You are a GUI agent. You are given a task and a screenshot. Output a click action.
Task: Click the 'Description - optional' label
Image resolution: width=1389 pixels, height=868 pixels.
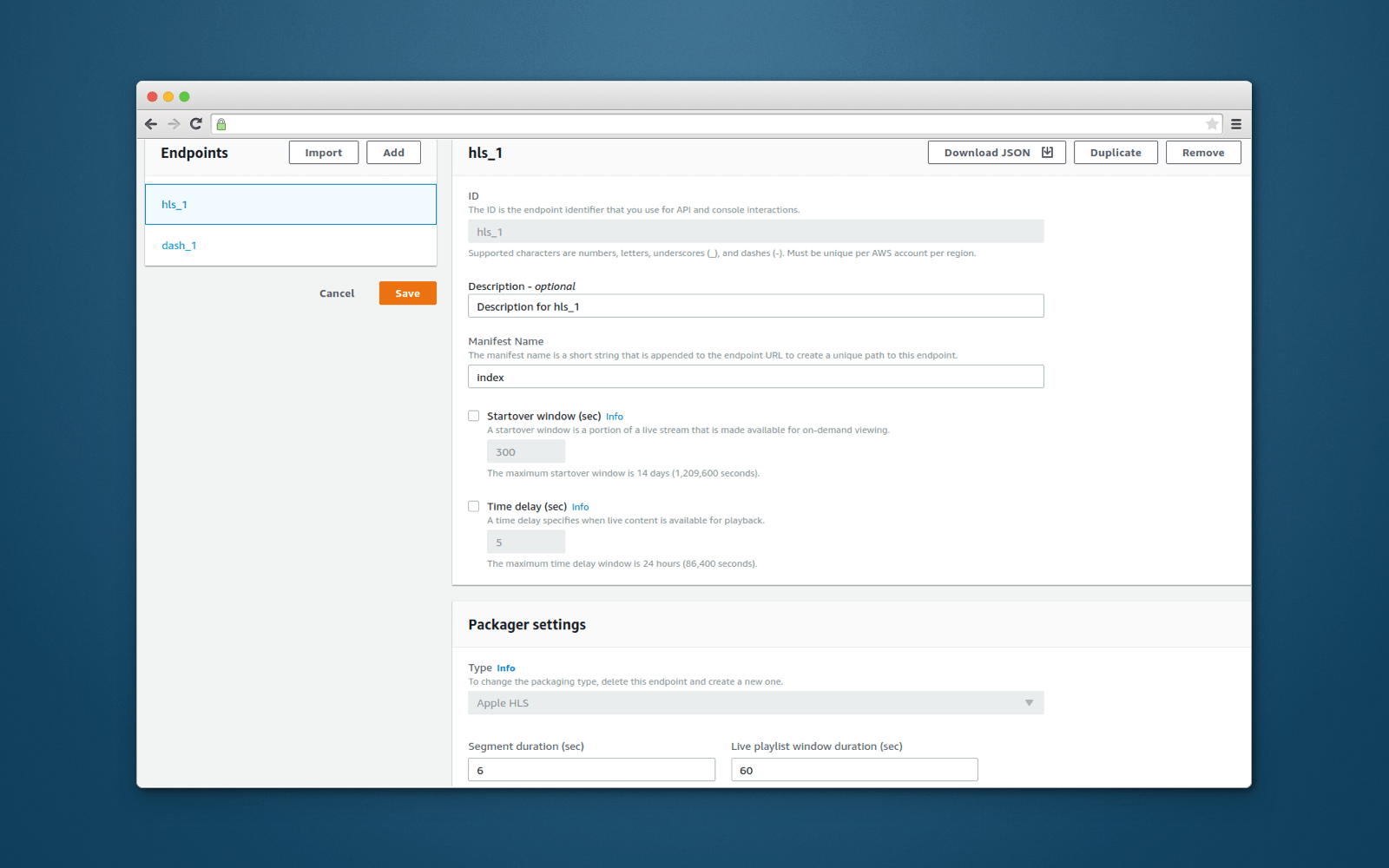(x=522, y=286)
